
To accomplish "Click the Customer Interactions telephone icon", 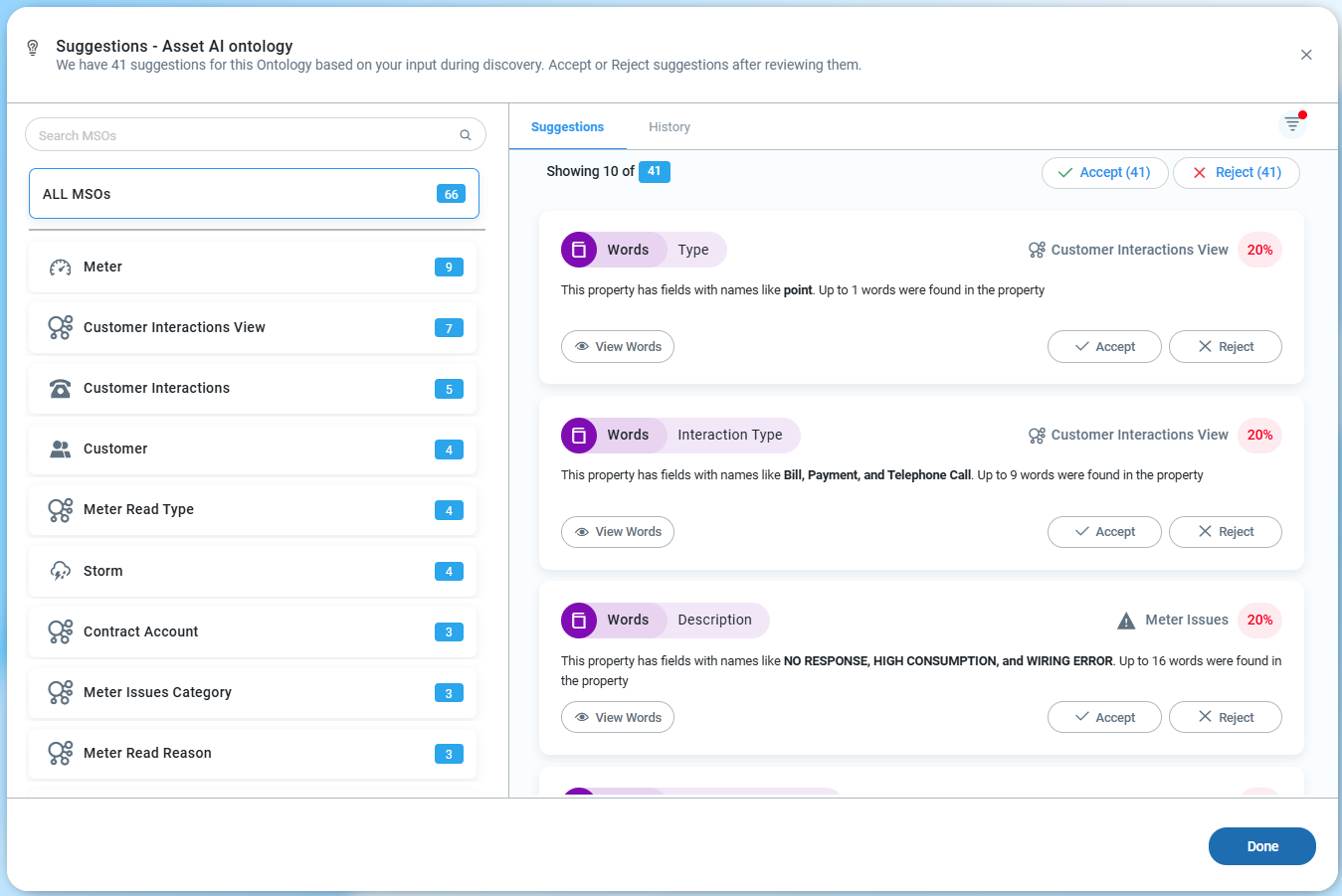I will pyautogui.click(x=61, y=389).
